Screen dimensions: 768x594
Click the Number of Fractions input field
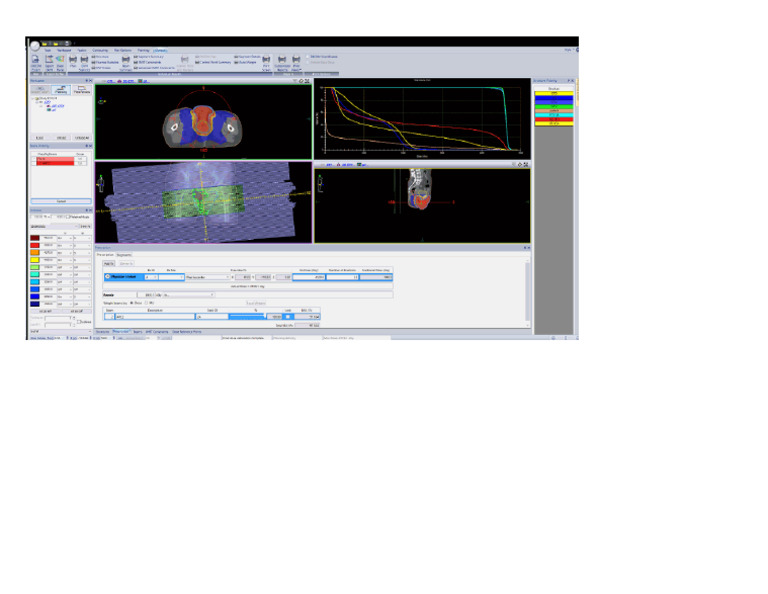[x=342, y=277]
